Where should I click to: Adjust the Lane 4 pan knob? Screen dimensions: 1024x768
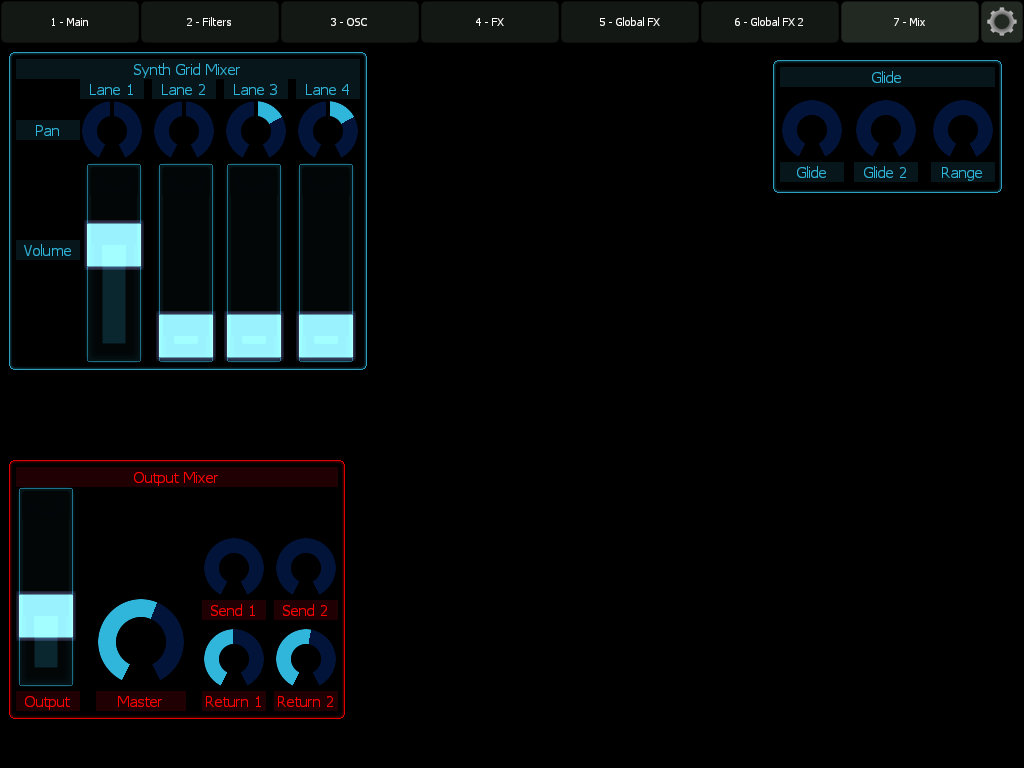pos(328,130)
